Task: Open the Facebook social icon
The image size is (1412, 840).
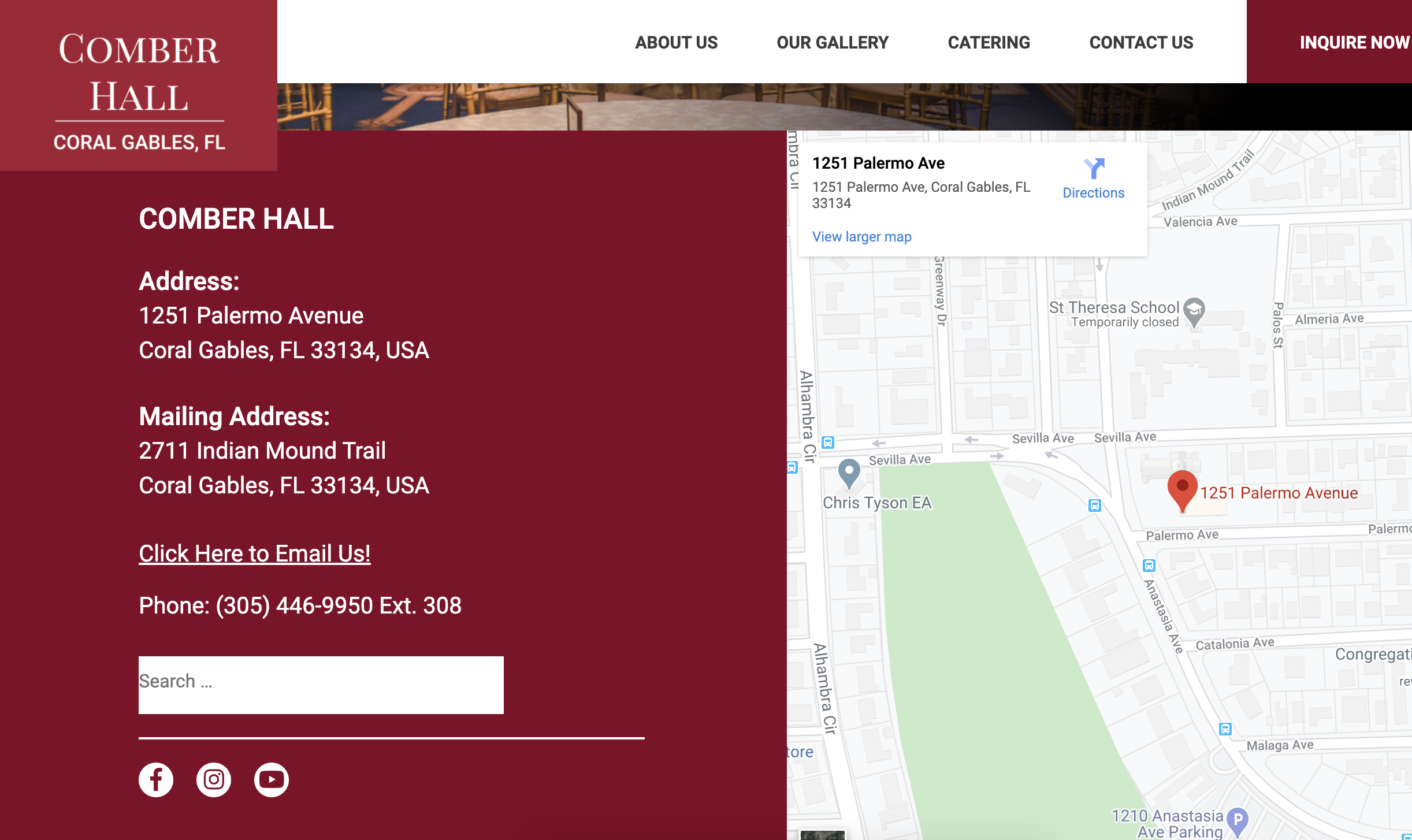Action: tap(156, 780)
